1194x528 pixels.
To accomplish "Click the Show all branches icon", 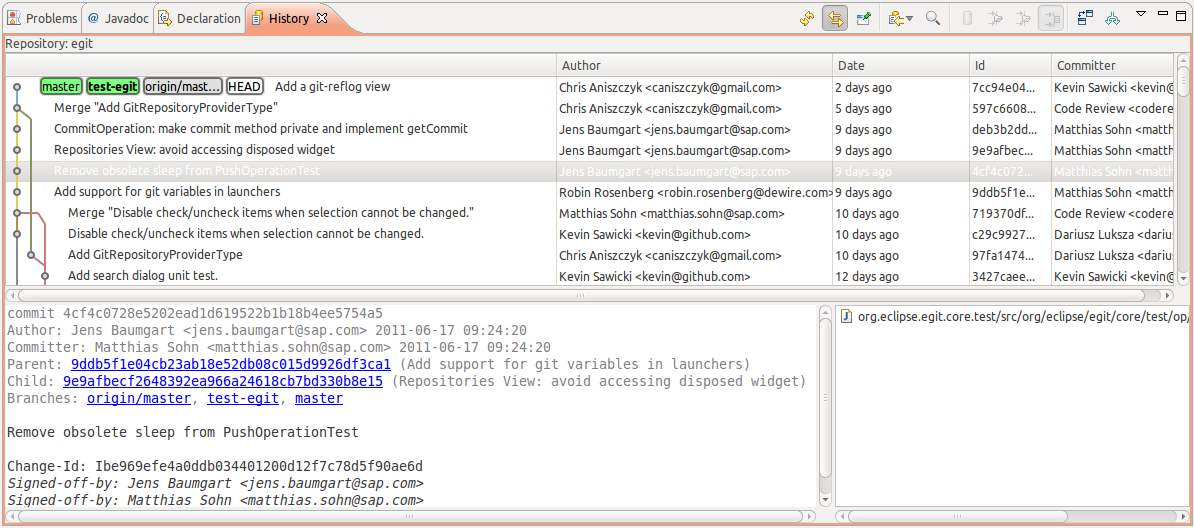I will pos(1085,18).
